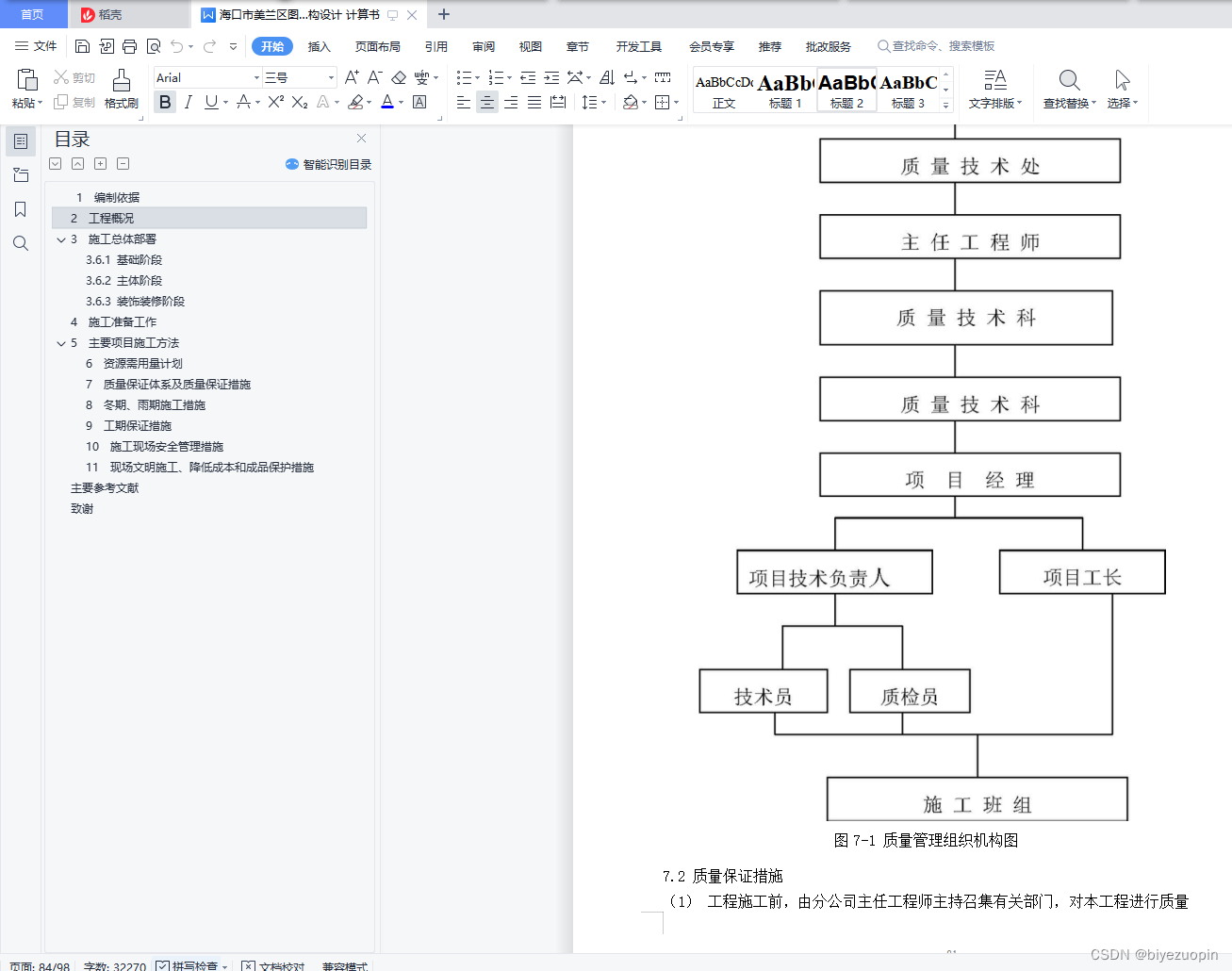This screenshot has height=971, width=1232.
Task: Switch to the 审阅 ribbon tab
Action: click(484, 46)
